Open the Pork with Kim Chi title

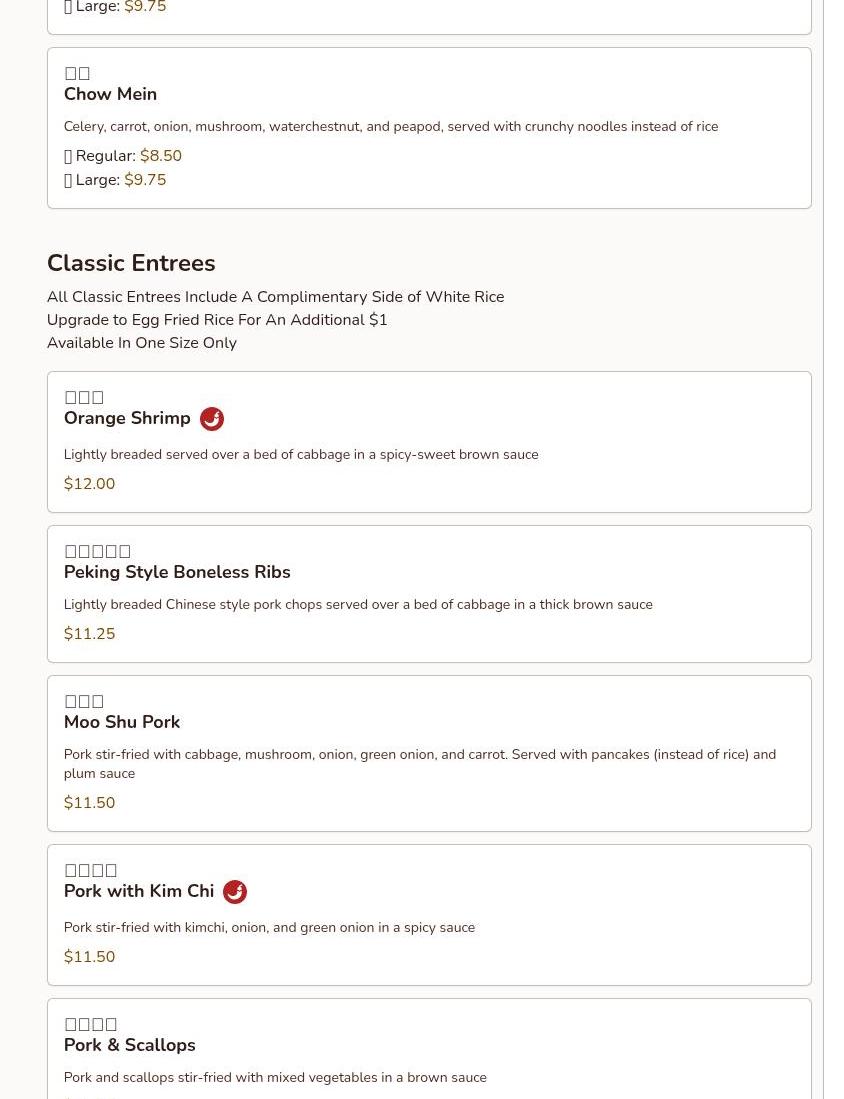tap(139, 891)
